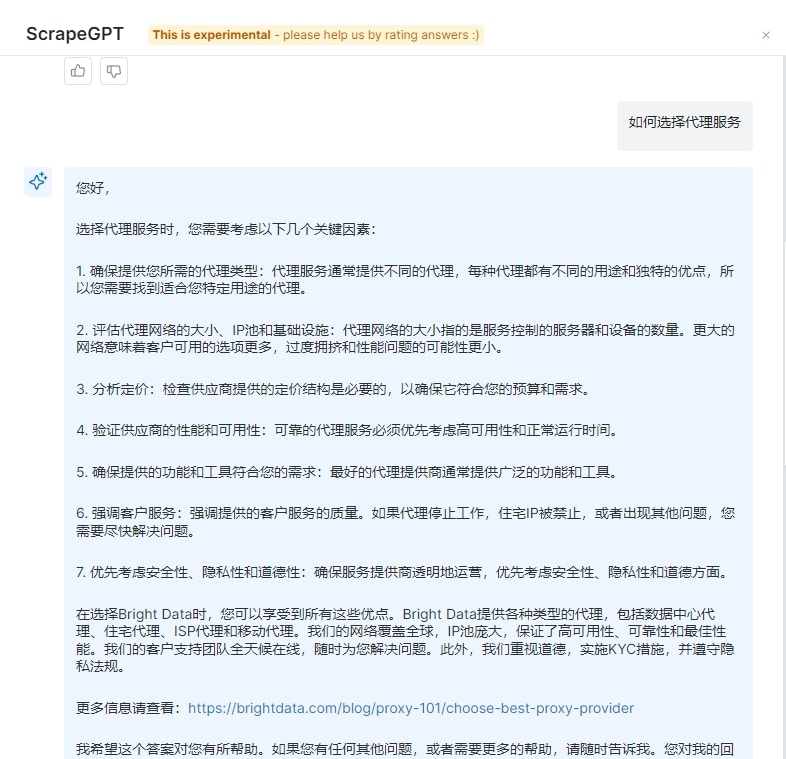Click point 2 about 评估代理网络的大小
This screenshot has height=759, width=786.
click(x=405, y=338)
